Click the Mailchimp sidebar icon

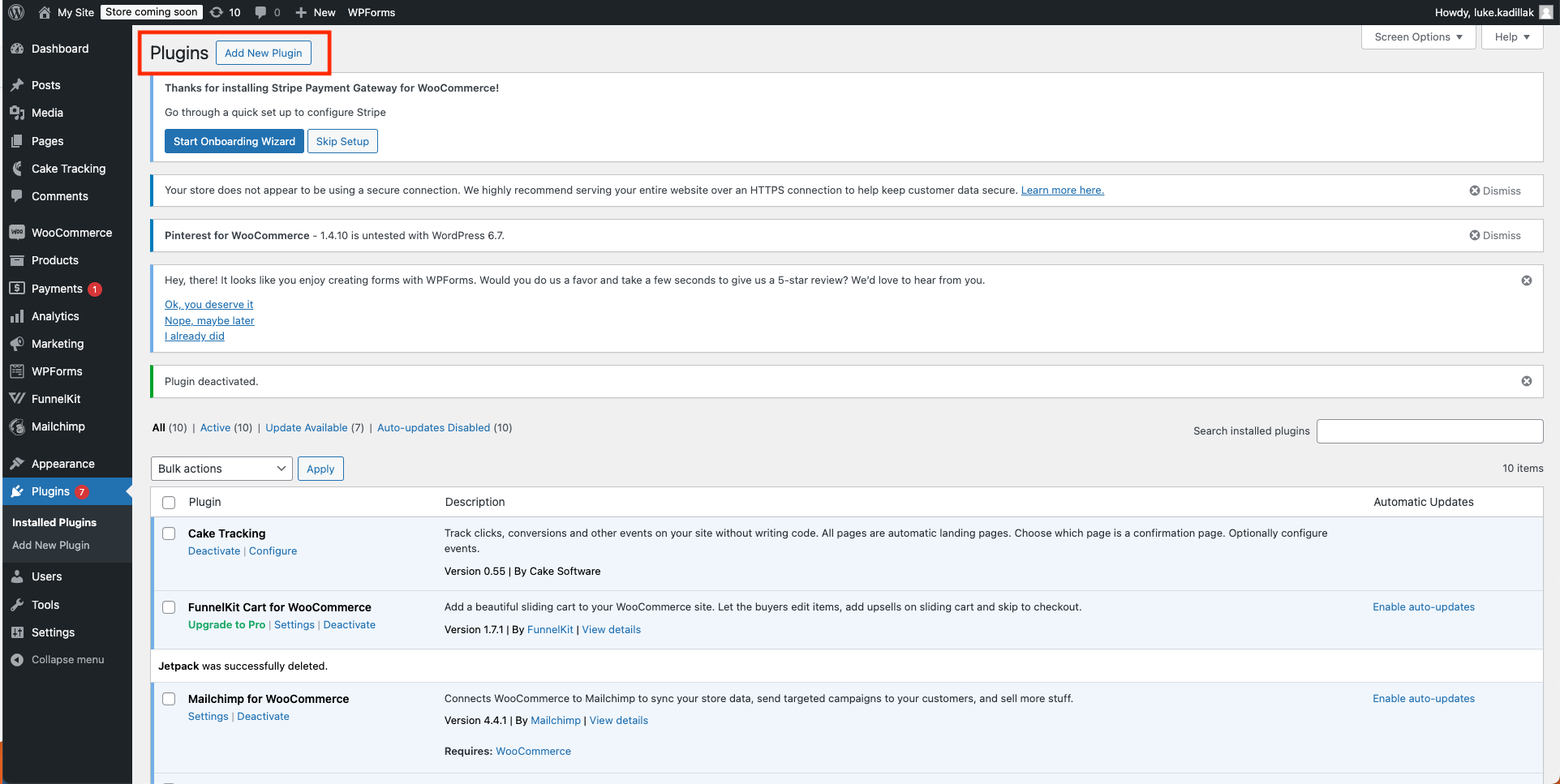point(17,426)
